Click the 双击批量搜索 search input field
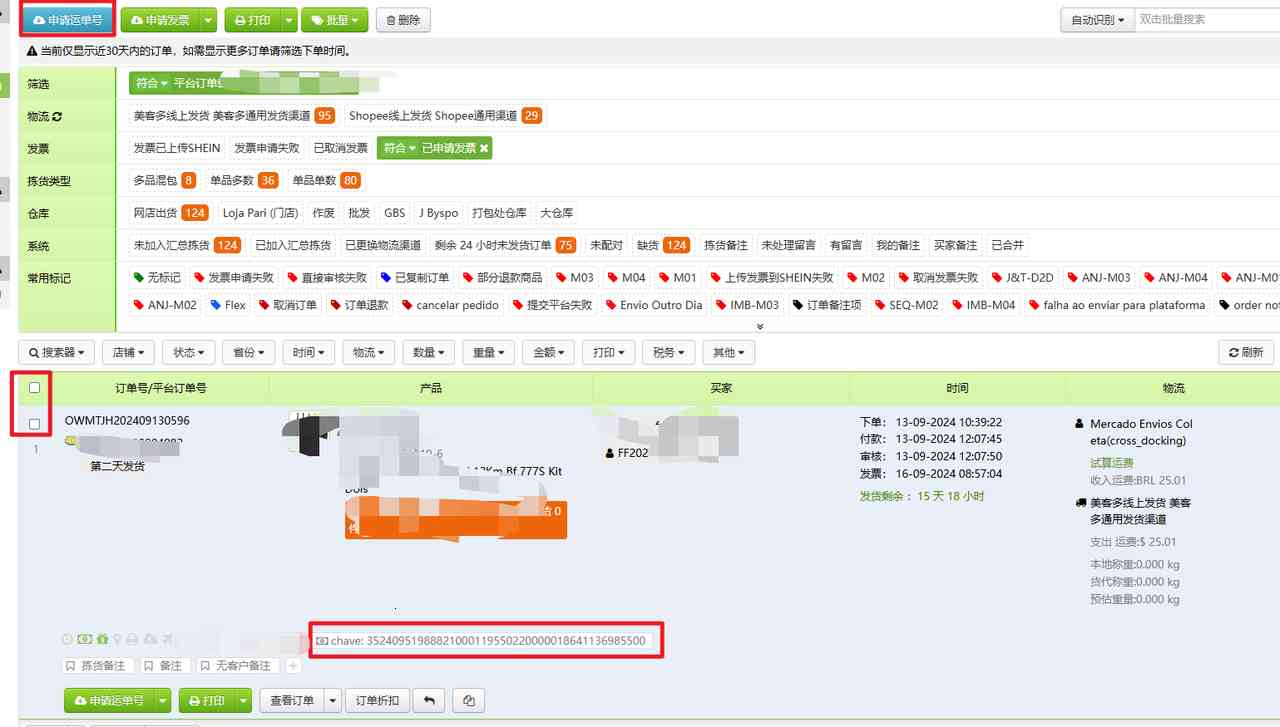This screenshot has width=1280, height=727. pos(1206,20)
